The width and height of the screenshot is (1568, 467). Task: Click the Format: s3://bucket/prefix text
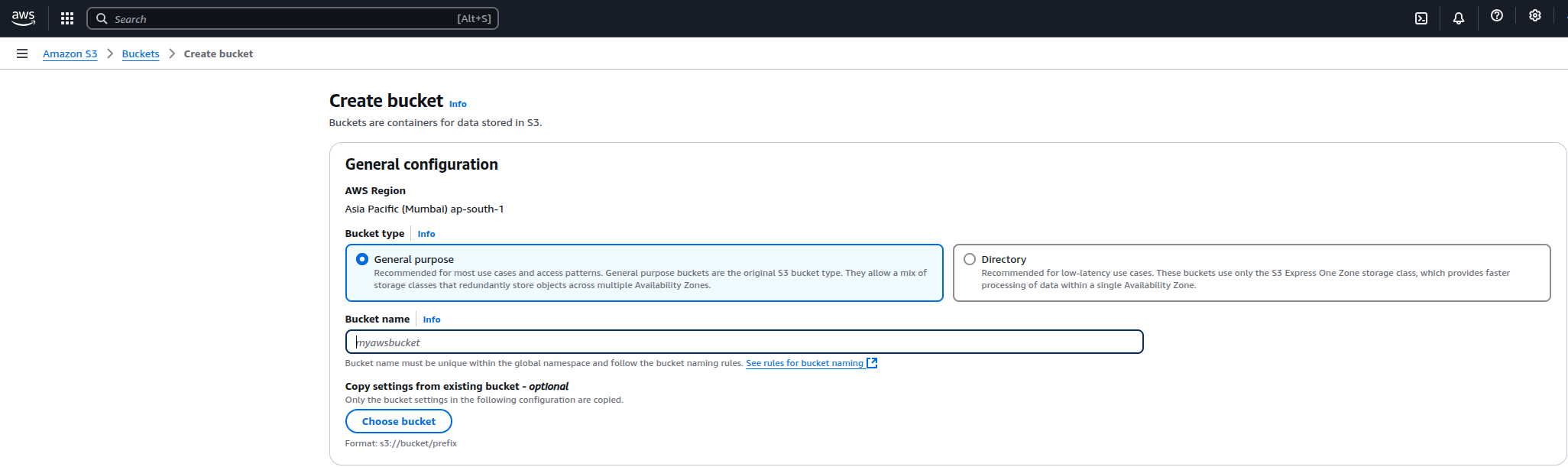coord(401,443)
